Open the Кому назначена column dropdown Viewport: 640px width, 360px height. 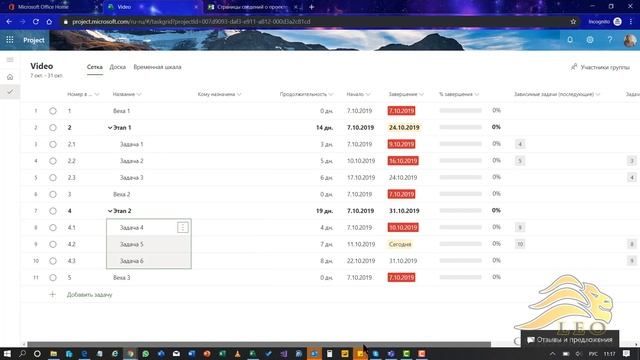239,94
